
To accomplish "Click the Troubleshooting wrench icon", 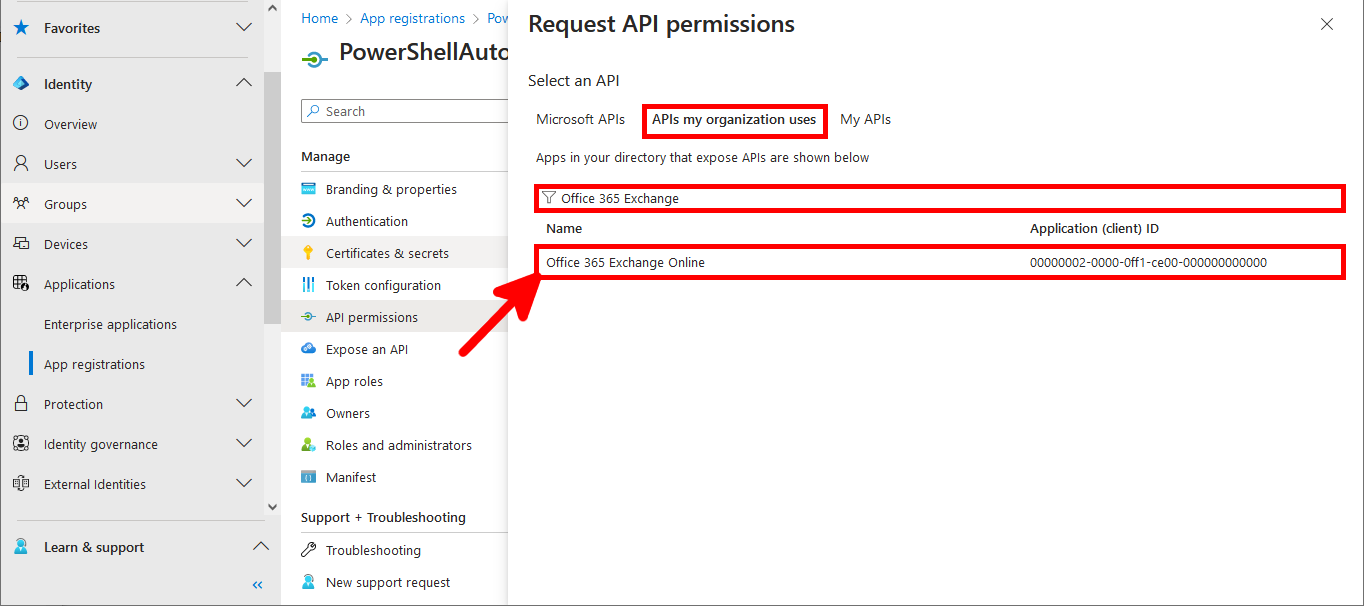I will [310, 549].
